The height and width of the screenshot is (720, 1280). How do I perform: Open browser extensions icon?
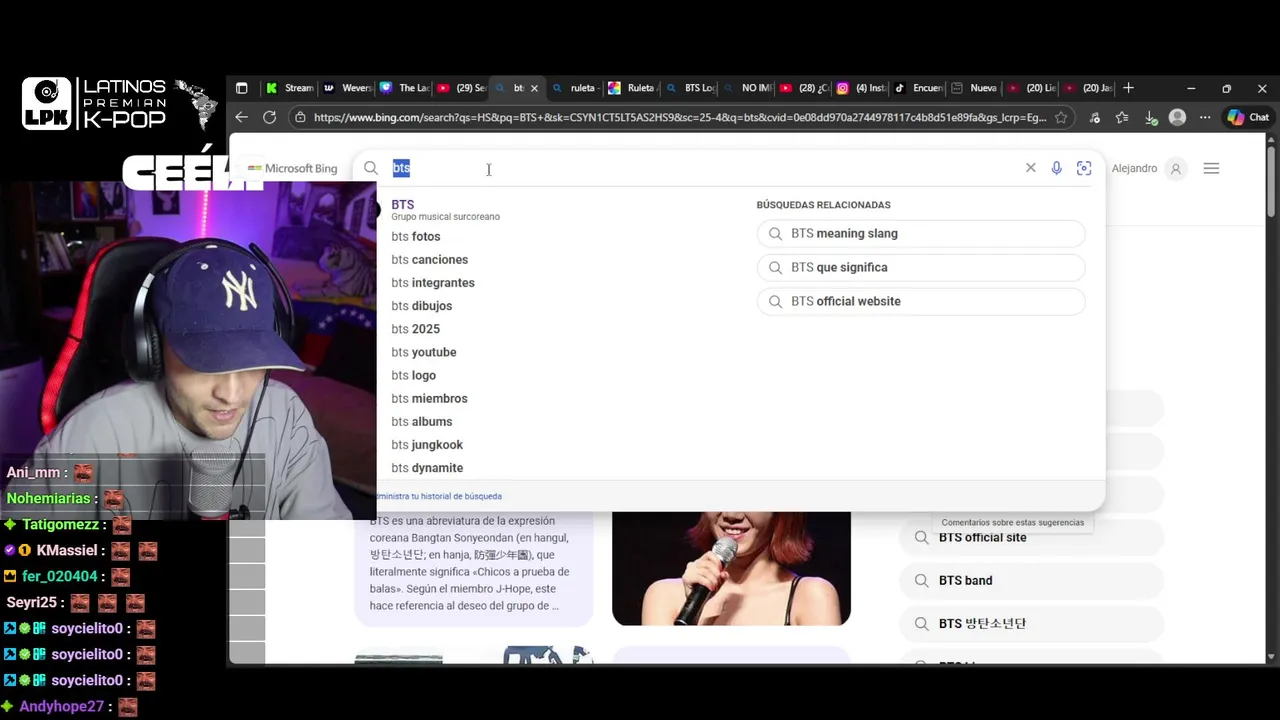1095,117
